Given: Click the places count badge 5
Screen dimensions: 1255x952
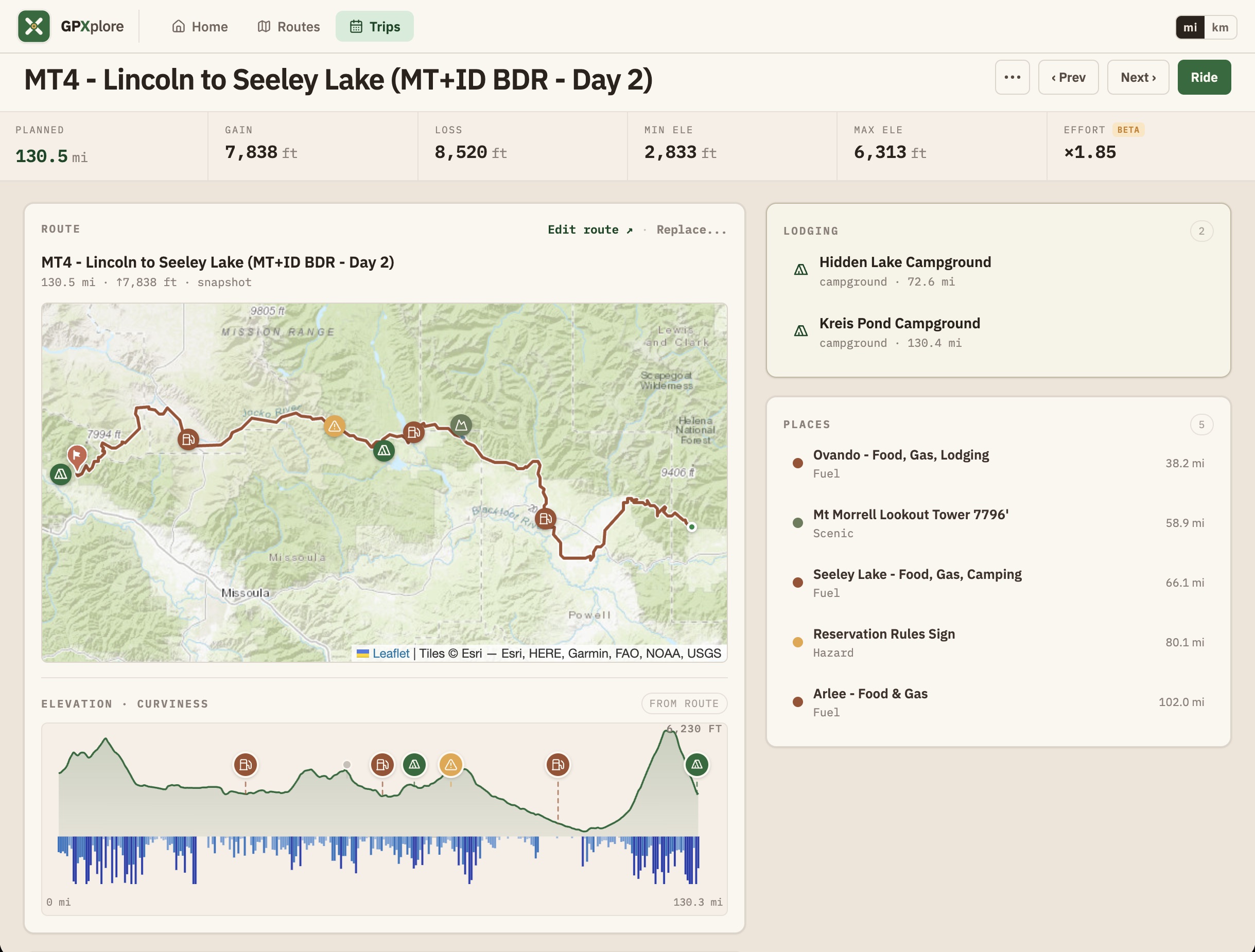Looking at the screenshot, I should (1201, 425).
